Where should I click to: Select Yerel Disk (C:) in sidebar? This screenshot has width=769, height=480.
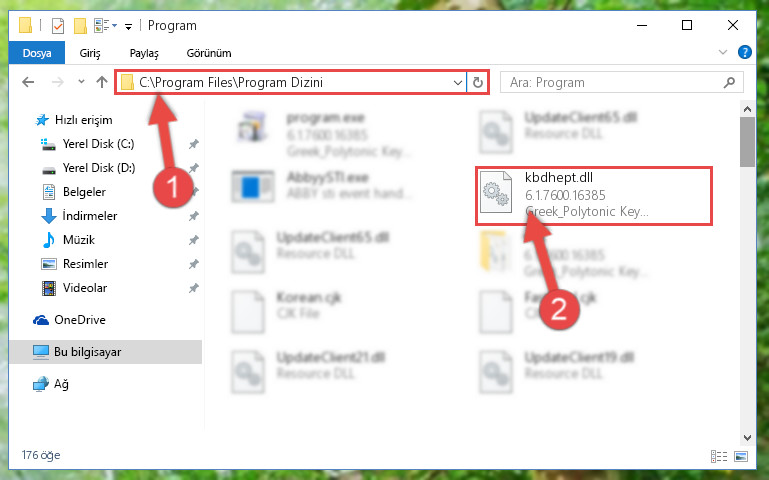(98, 144)
